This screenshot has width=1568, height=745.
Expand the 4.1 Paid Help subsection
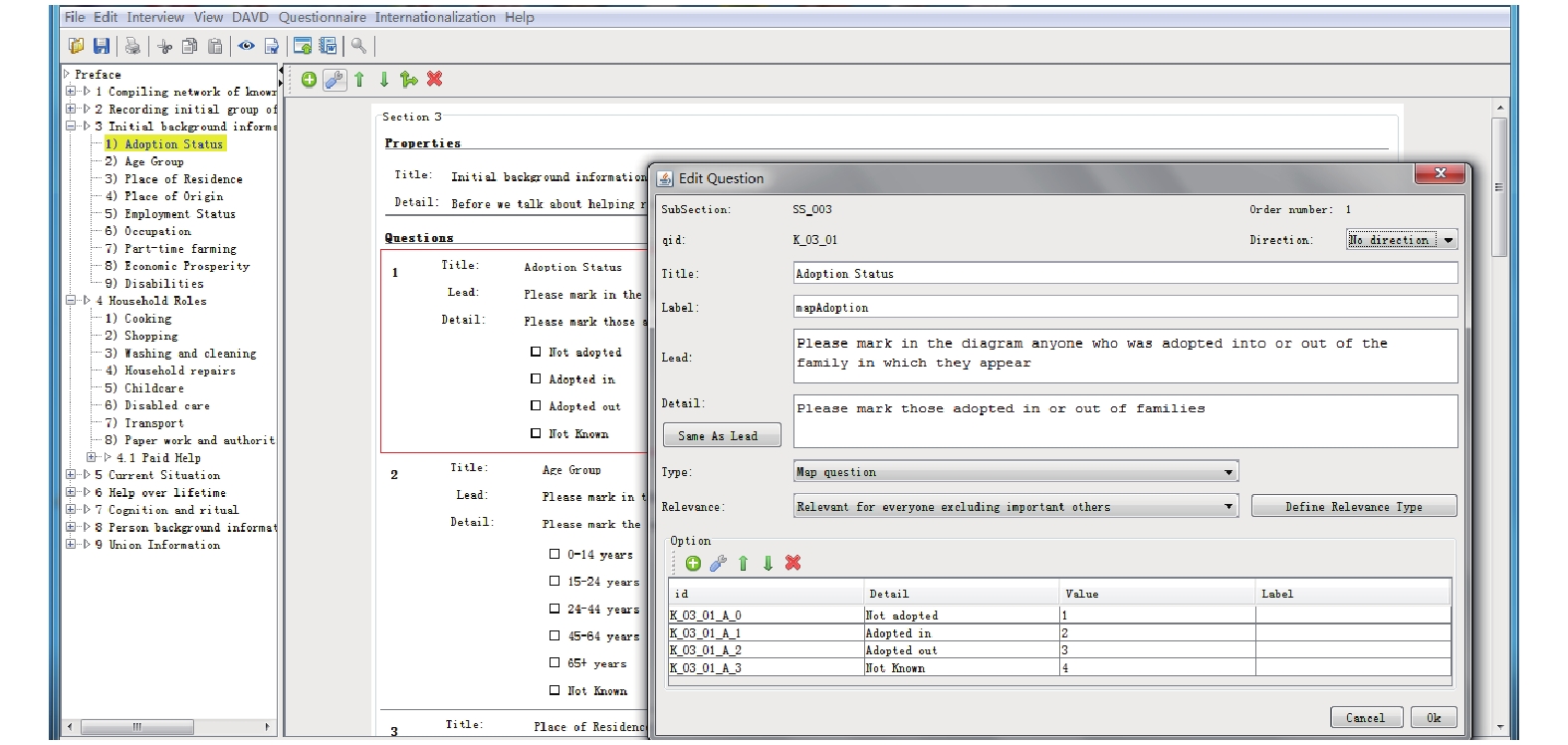pyautogui.click(x=92, y=457)
